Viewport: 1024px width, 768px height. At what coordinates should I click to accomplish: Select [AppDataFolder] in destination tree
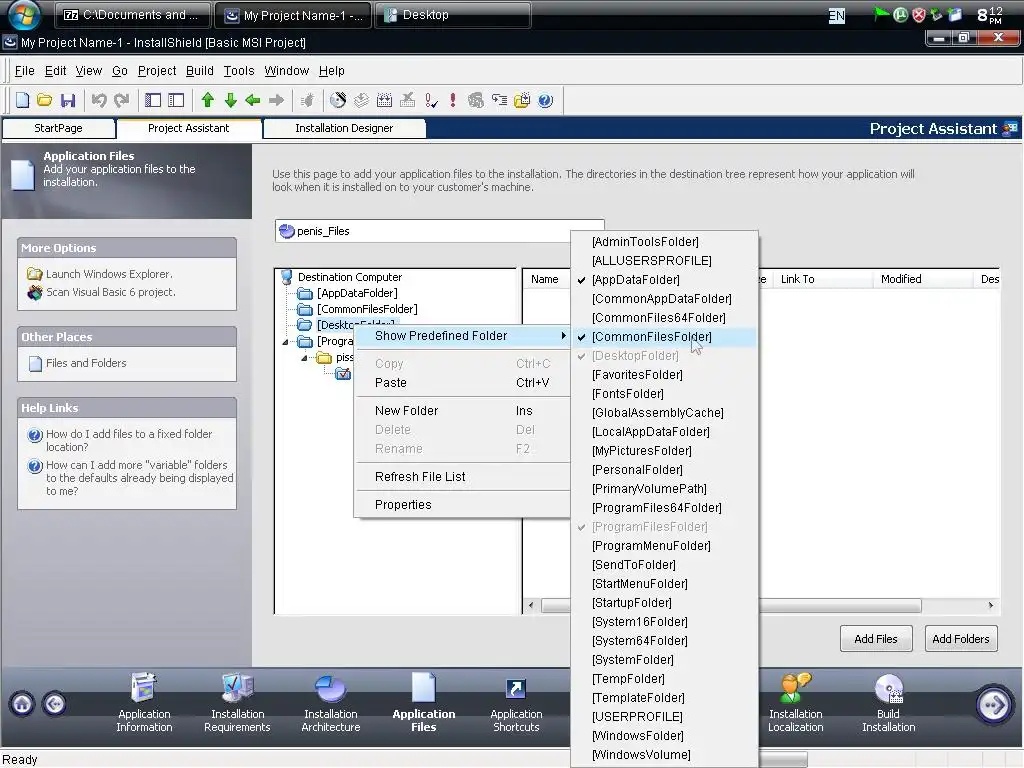click(357, 293)
